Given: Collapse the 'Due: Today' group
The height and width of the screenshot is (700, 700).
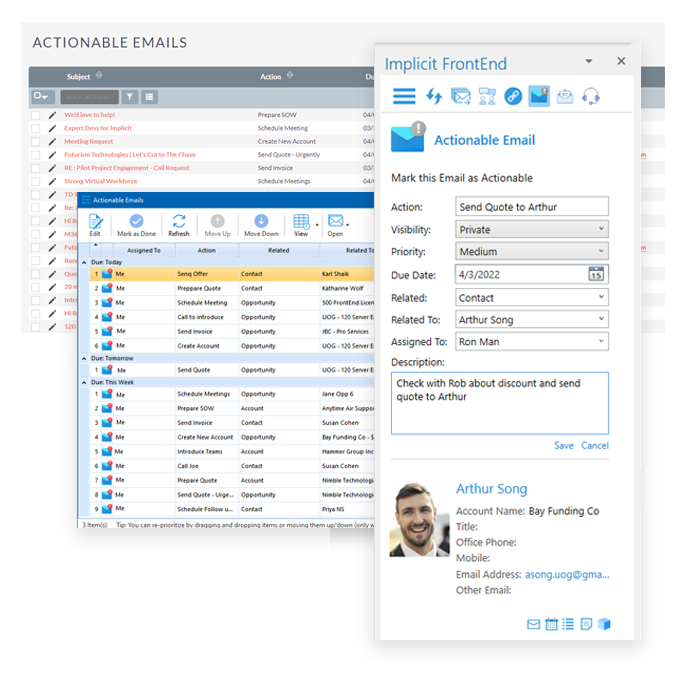Looking at the screenshot, I should 84,262.
